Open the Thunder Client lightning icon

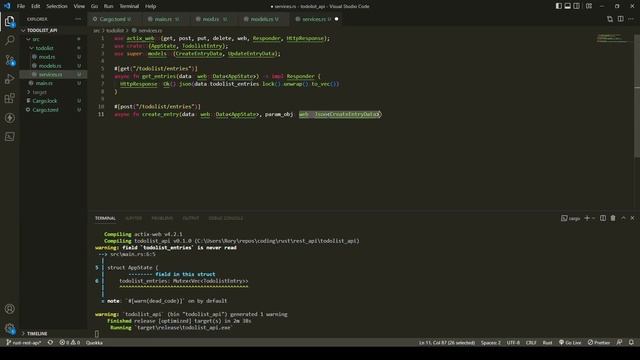click(9, 118)
